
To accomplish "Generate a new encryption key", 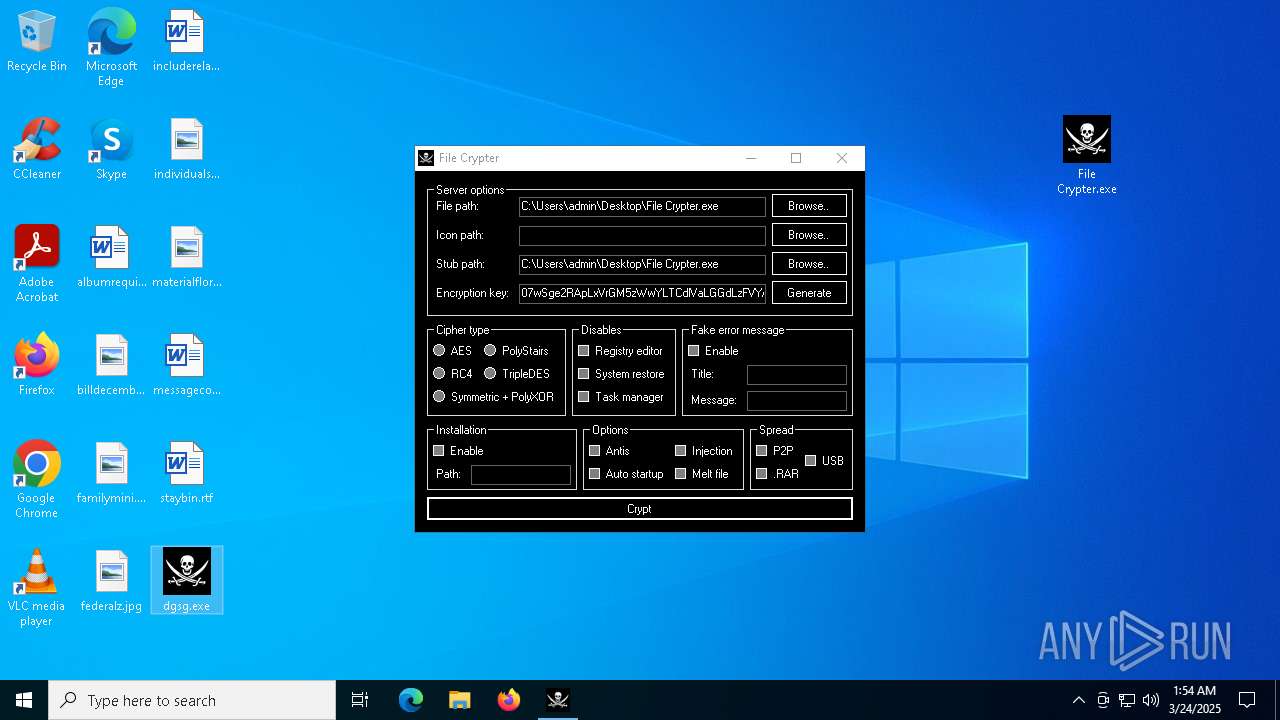I will [x=809, y=293].
